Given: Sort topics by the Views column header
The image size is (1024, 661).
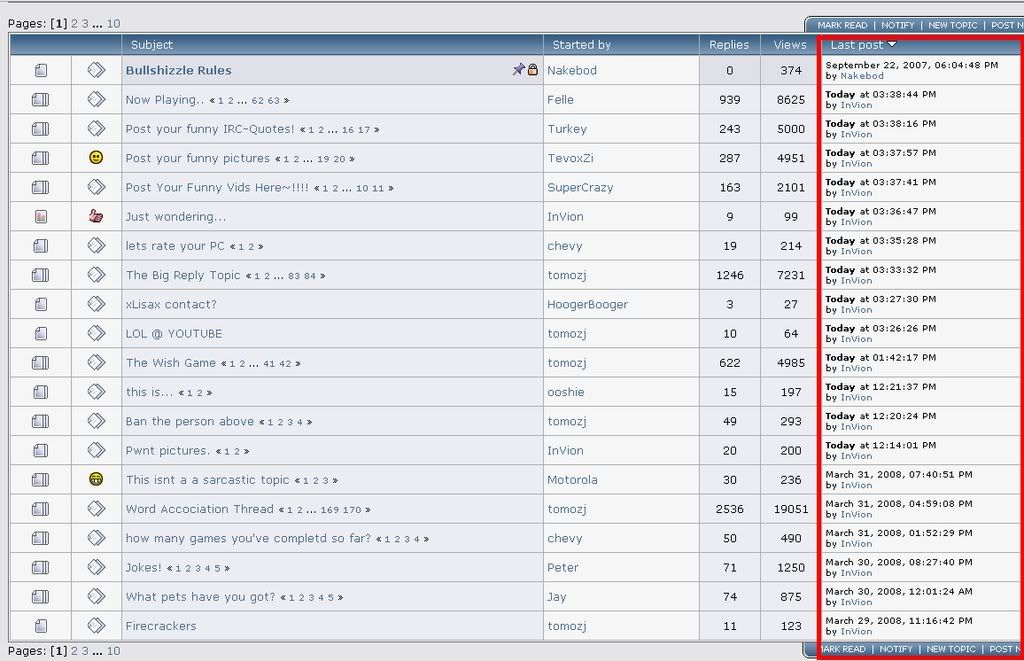Looking at the screenshot, I should (x=790, y=45).
